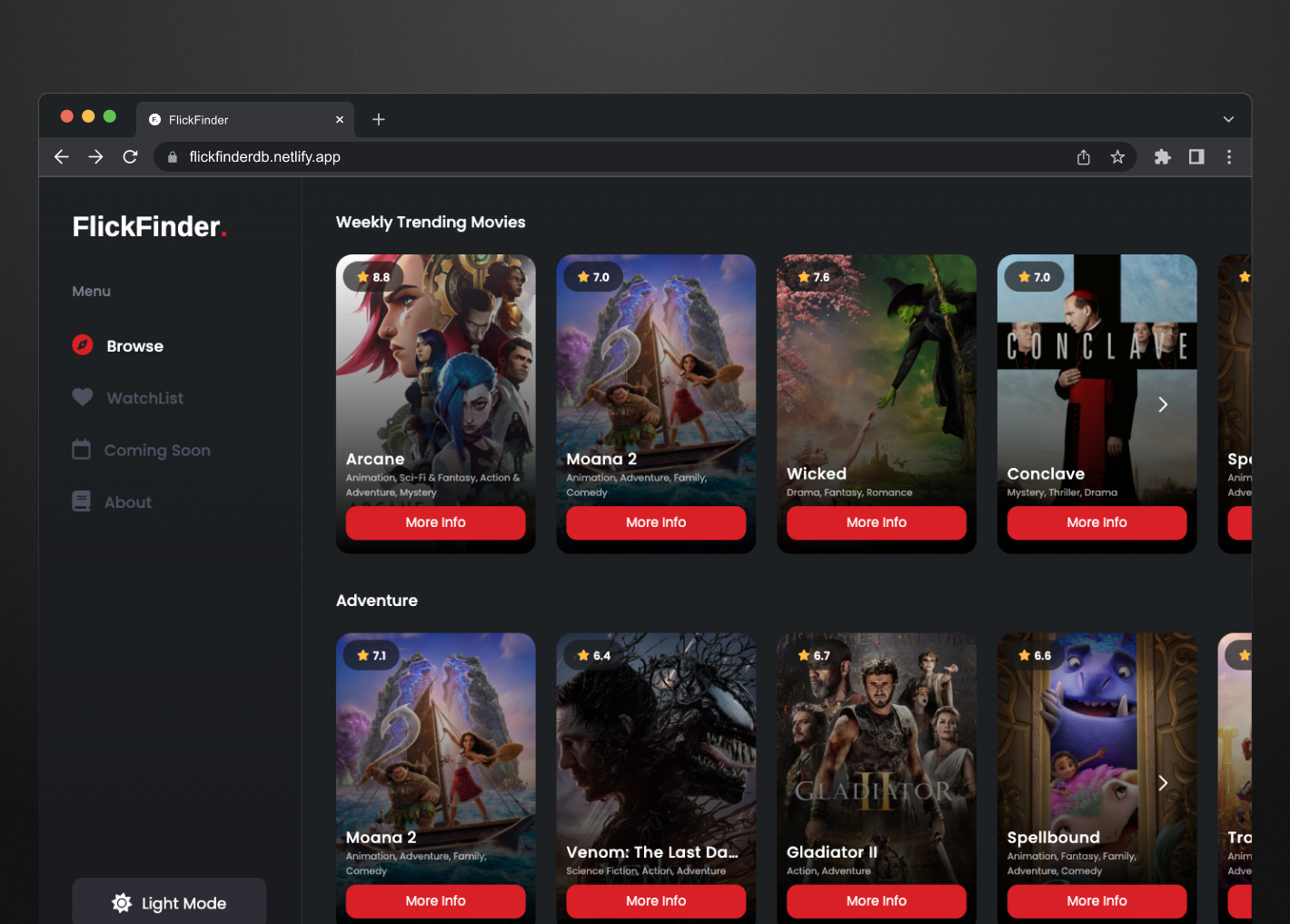Switch to Light Mode
Image resolution: width=1290 pixels, height=924 pixels.
coord(169,902)
